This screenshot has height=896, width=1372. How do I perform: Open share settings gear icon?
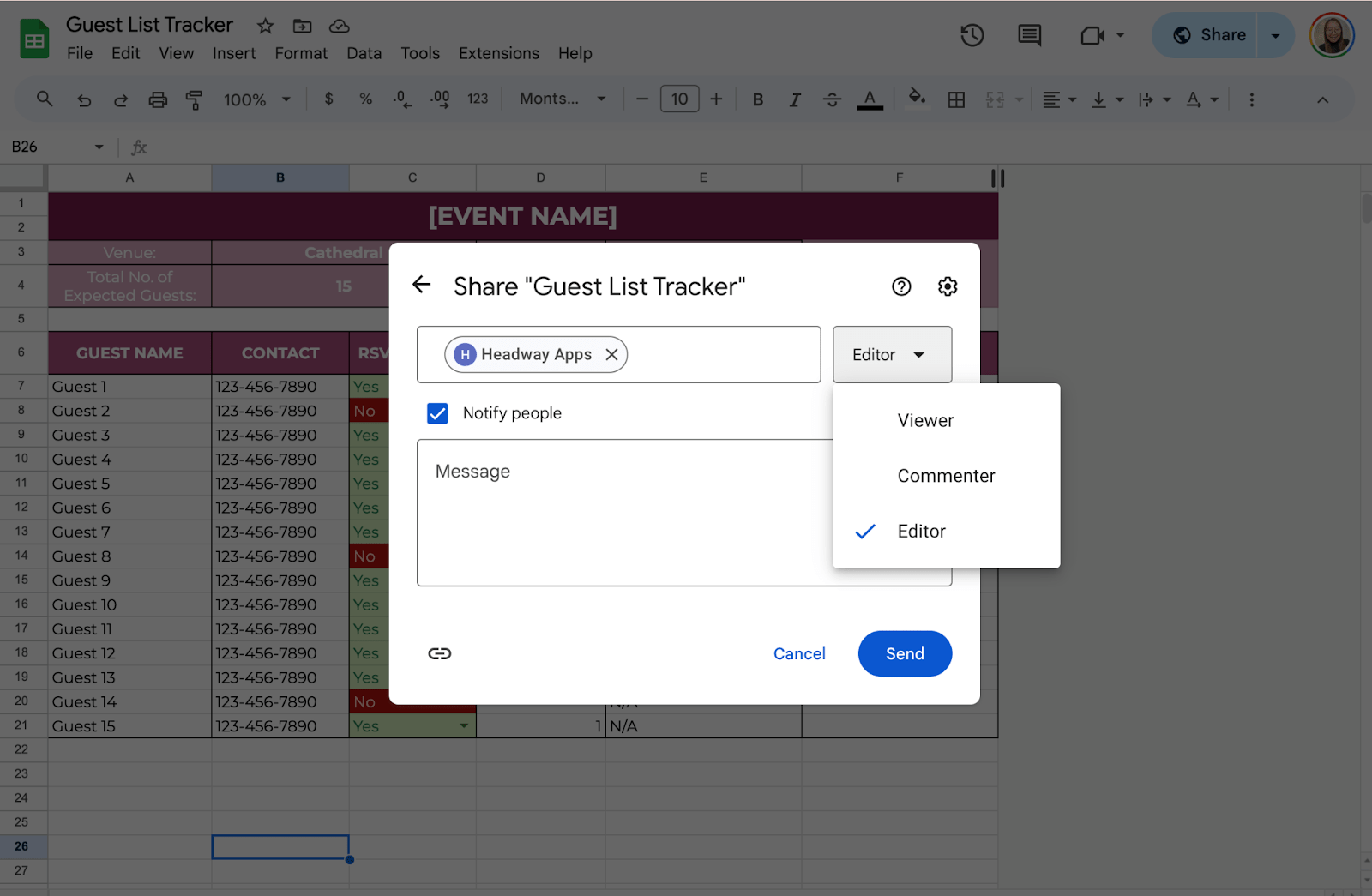coord(947,286)
